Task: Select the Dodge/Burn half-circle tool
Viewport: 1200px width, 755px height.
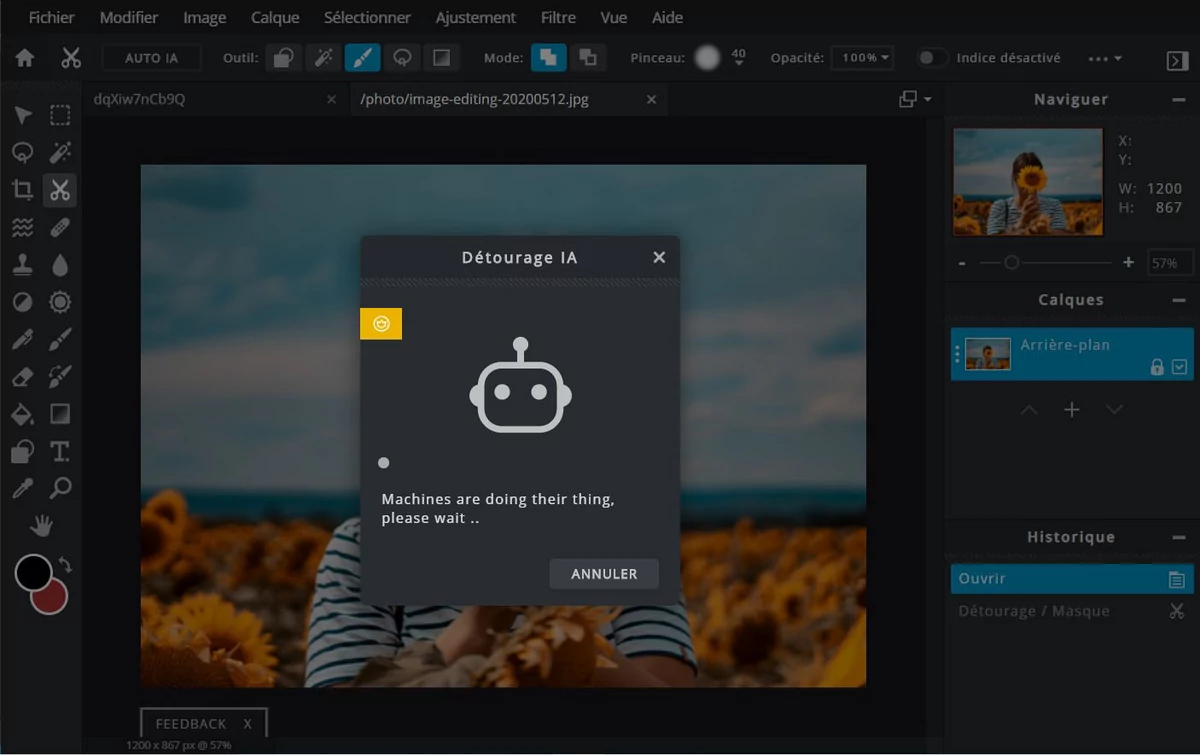Action: (23, 302)
